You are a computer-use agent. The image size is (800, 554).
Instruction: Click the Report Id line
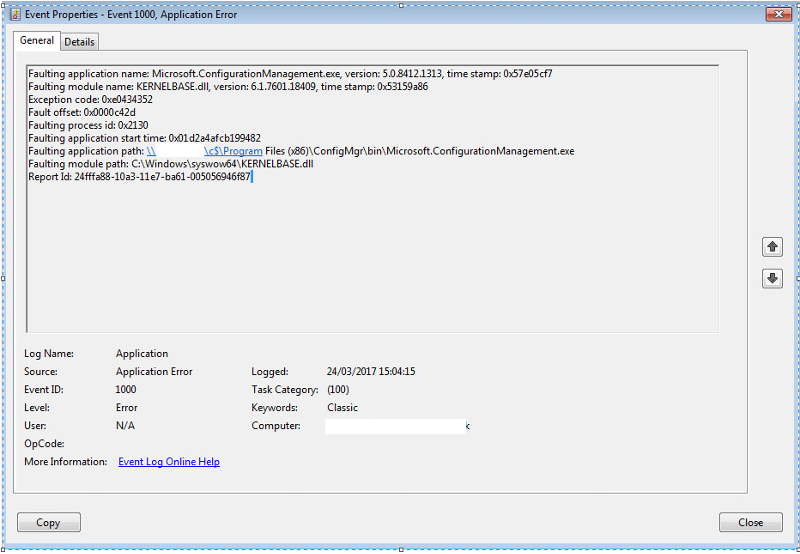click(x=140, y=177)
